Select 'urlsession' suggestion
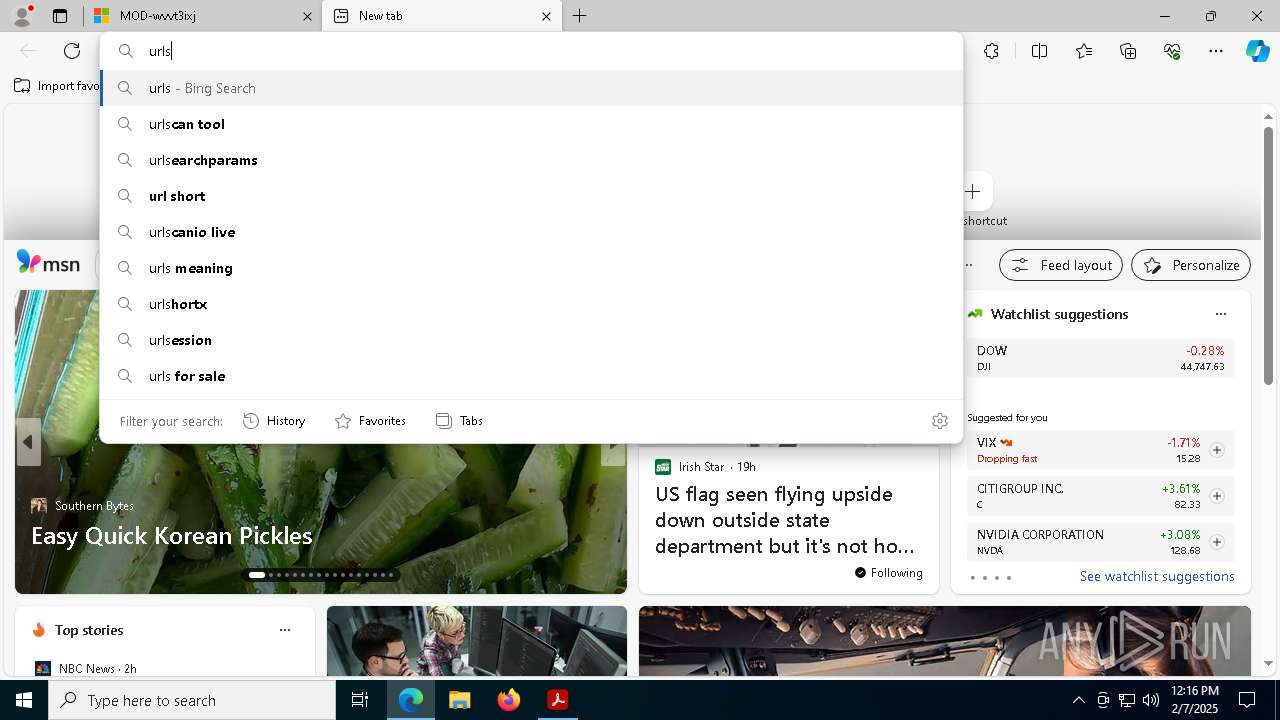This screenshot has width=1280, height=720. pos(531,340)
